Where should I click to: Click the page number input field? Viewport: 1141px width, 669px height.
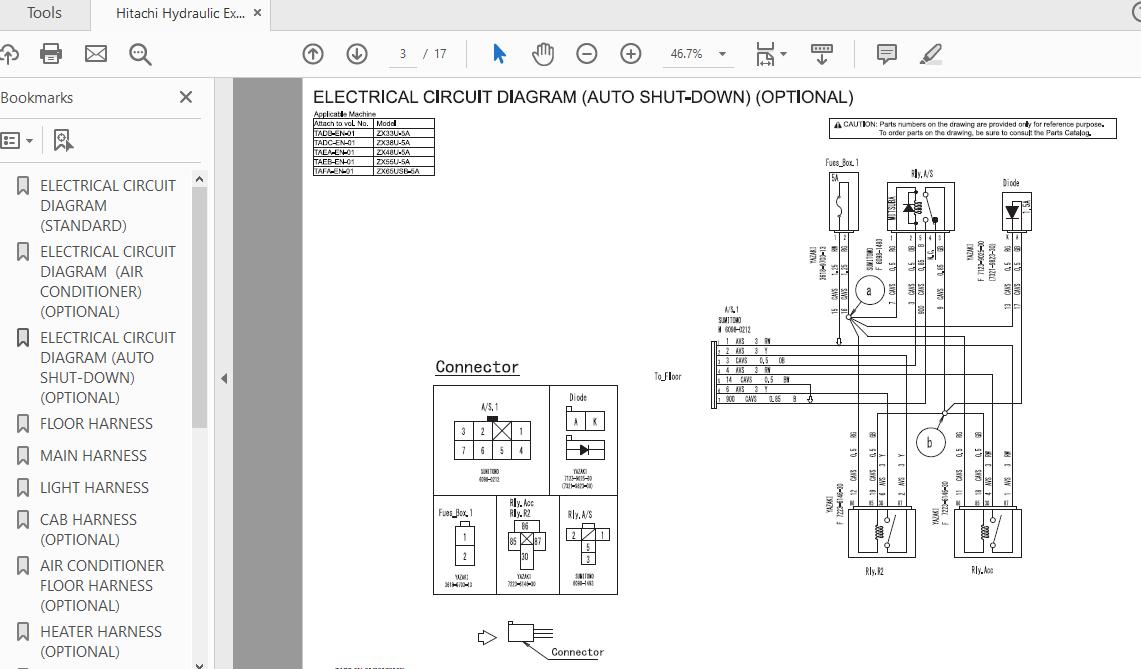coord(402,54)
